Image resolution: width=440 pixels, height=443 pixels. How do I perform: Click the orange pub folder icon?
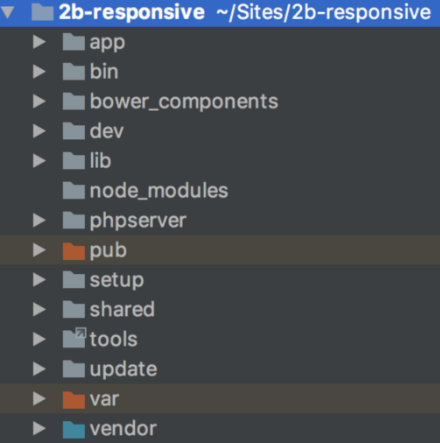click(x=74, y=251)
